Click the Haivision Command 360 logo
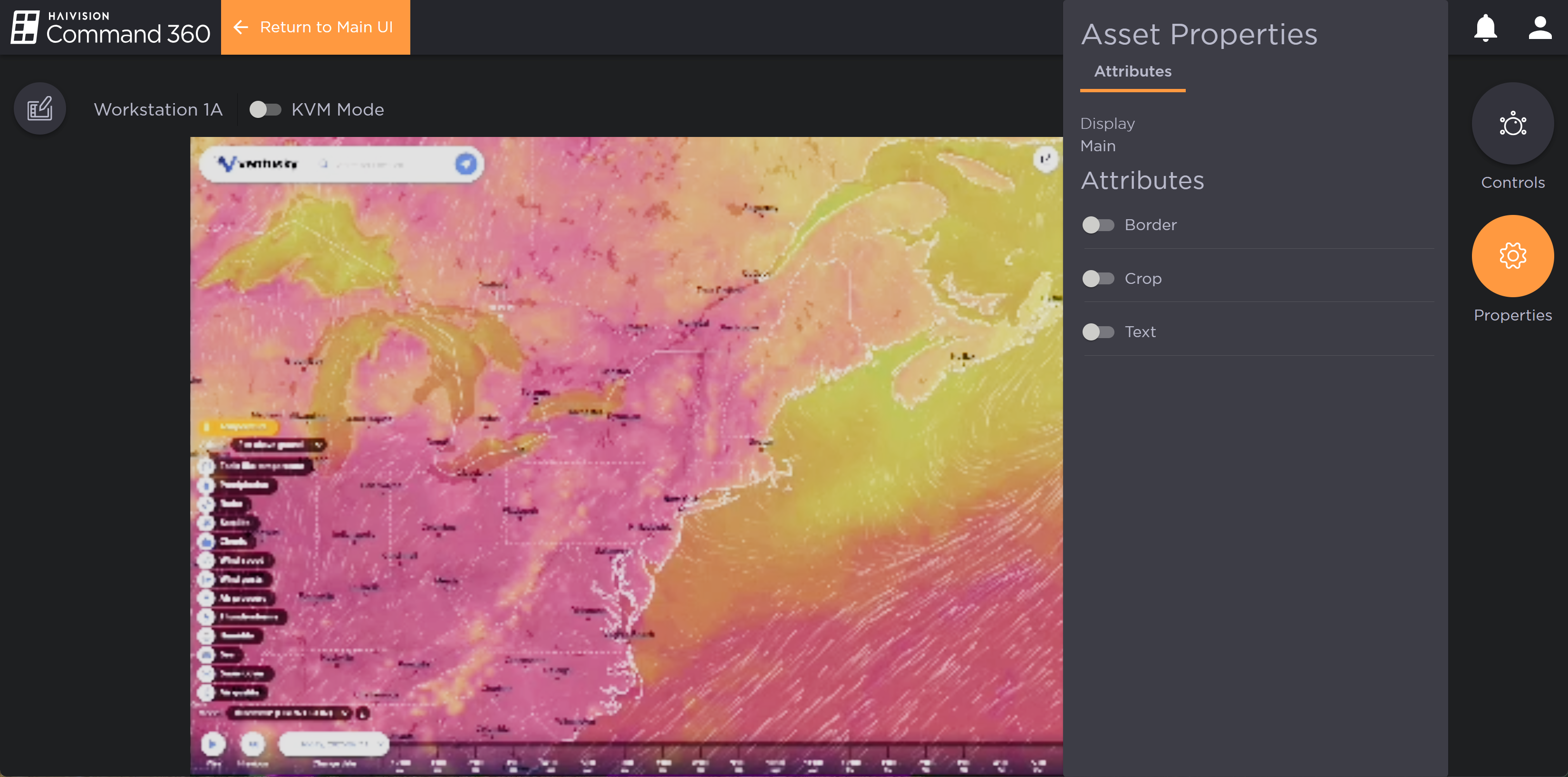The width and height of the screenshot is (1568, 777). pyautogui.click(x=109, y=28)
